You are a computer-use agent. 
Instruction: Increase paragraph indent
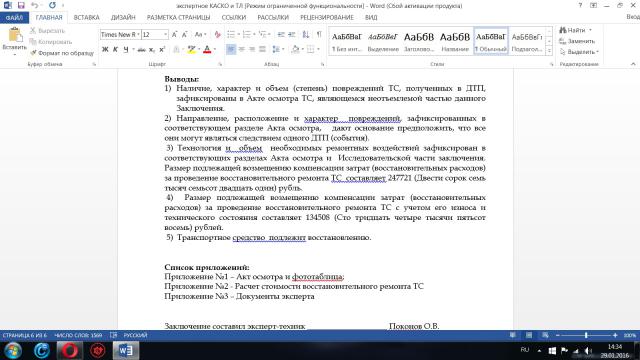click(291, 35)
